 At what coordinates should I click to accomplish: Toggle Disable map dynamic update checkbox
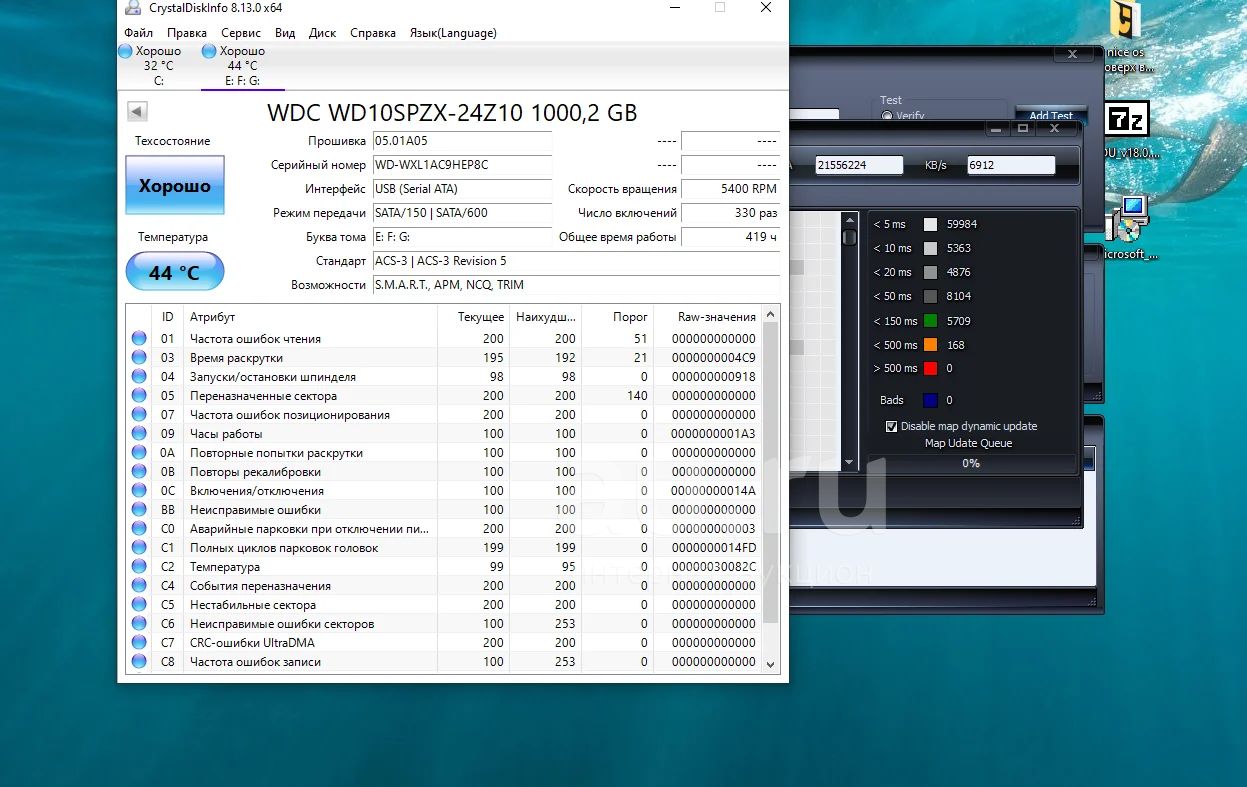pyautogui.click(x=892, y=426)
